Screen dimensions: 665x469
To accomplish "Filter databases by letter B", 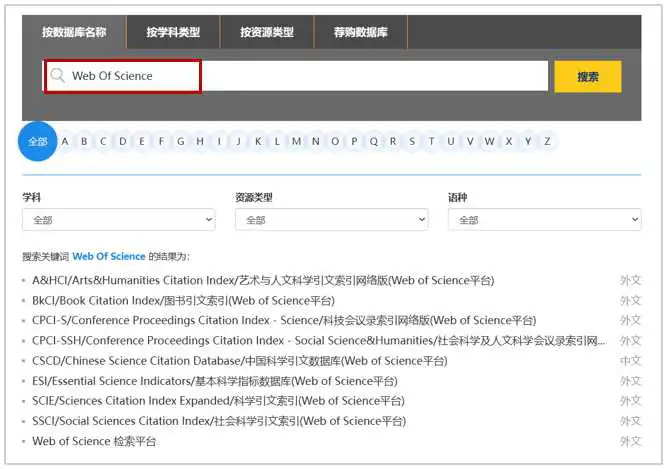I will (84, 142).
